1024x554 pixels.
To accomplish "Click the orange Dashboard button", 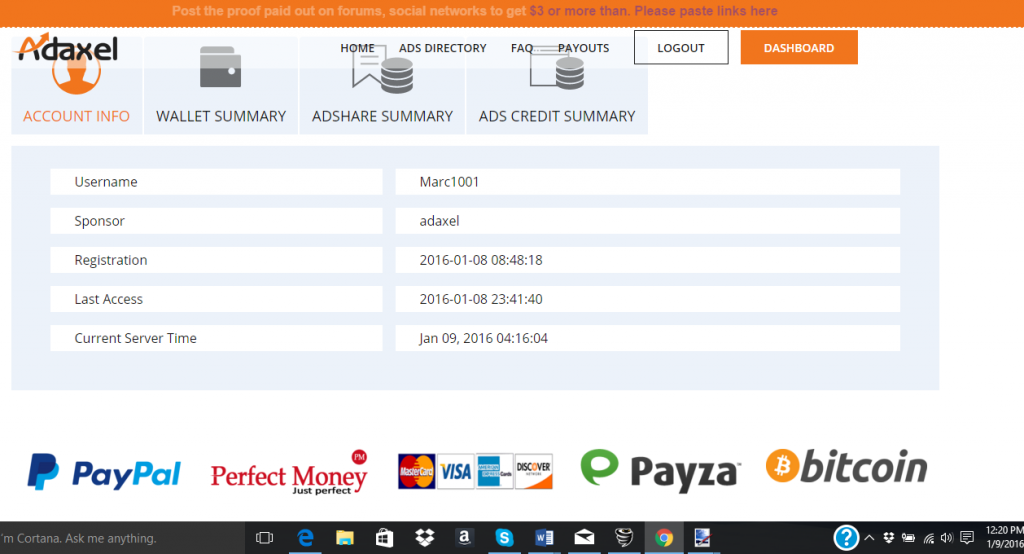I will click(799, 48).
